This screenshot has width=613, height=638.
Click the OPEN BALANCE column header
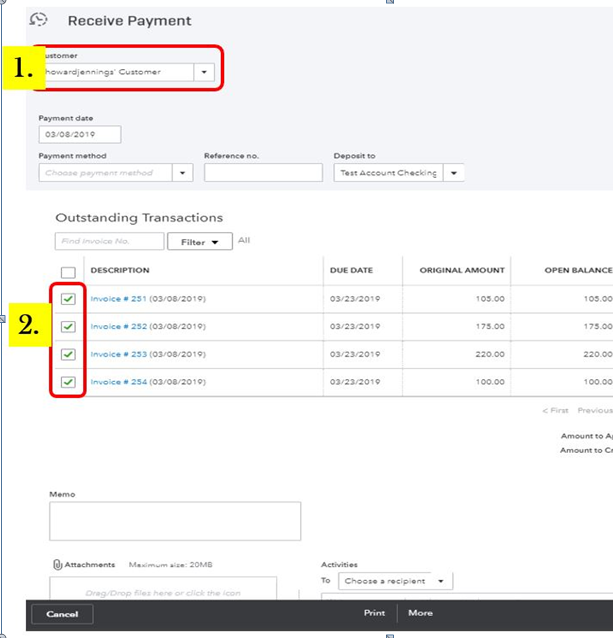pos(578,270)
